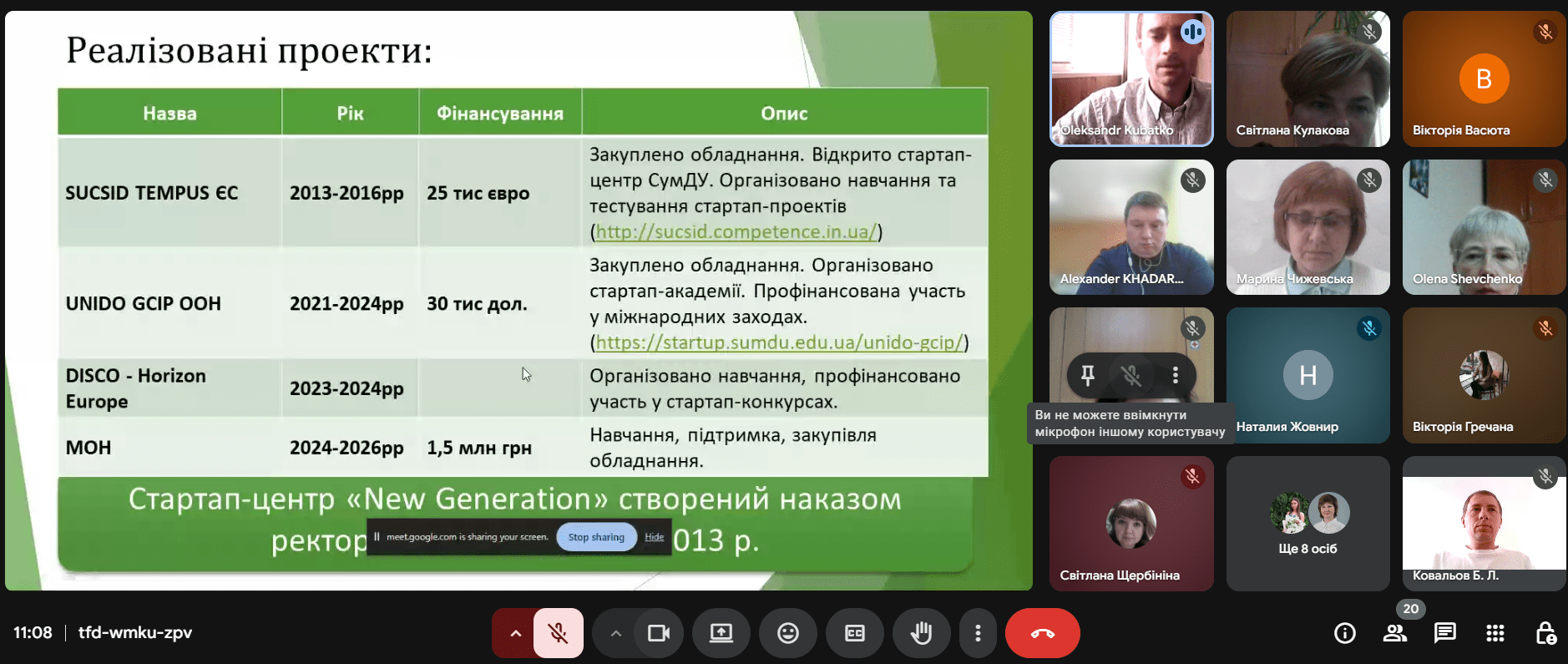
Task: Open the activities grid
Action: [1495, 633]
